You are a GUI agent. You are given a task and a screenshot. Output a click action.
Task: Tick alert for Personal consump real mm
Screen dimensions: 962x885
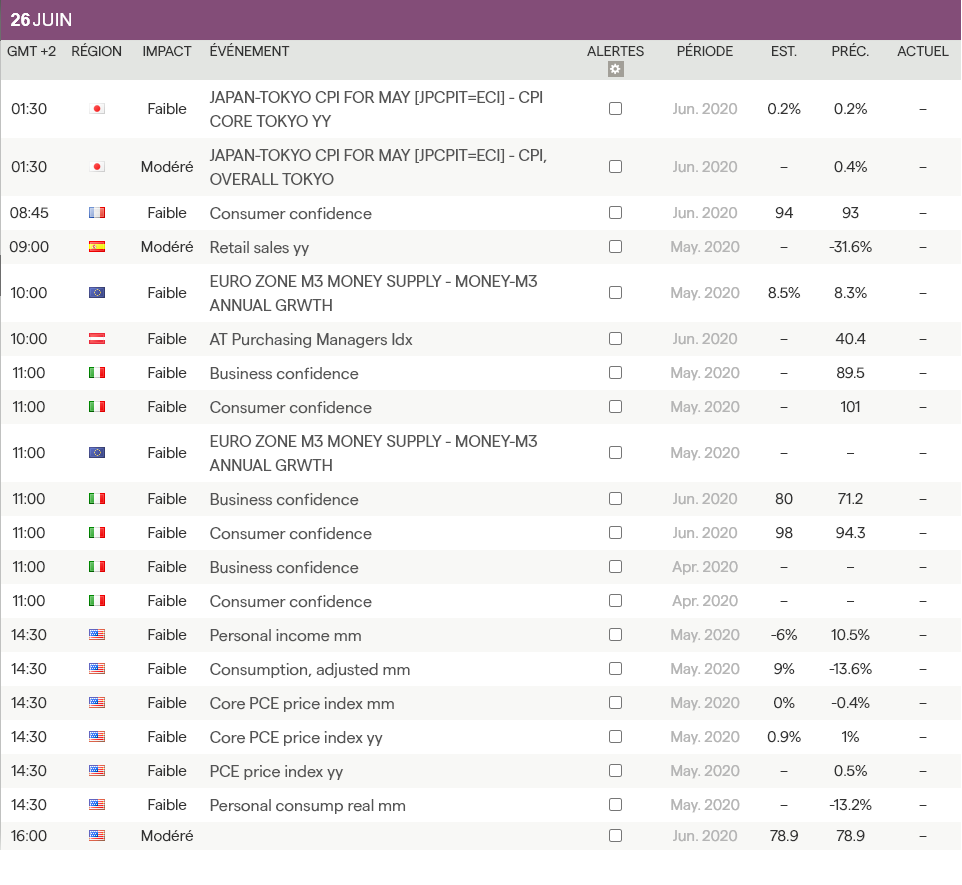615,805
